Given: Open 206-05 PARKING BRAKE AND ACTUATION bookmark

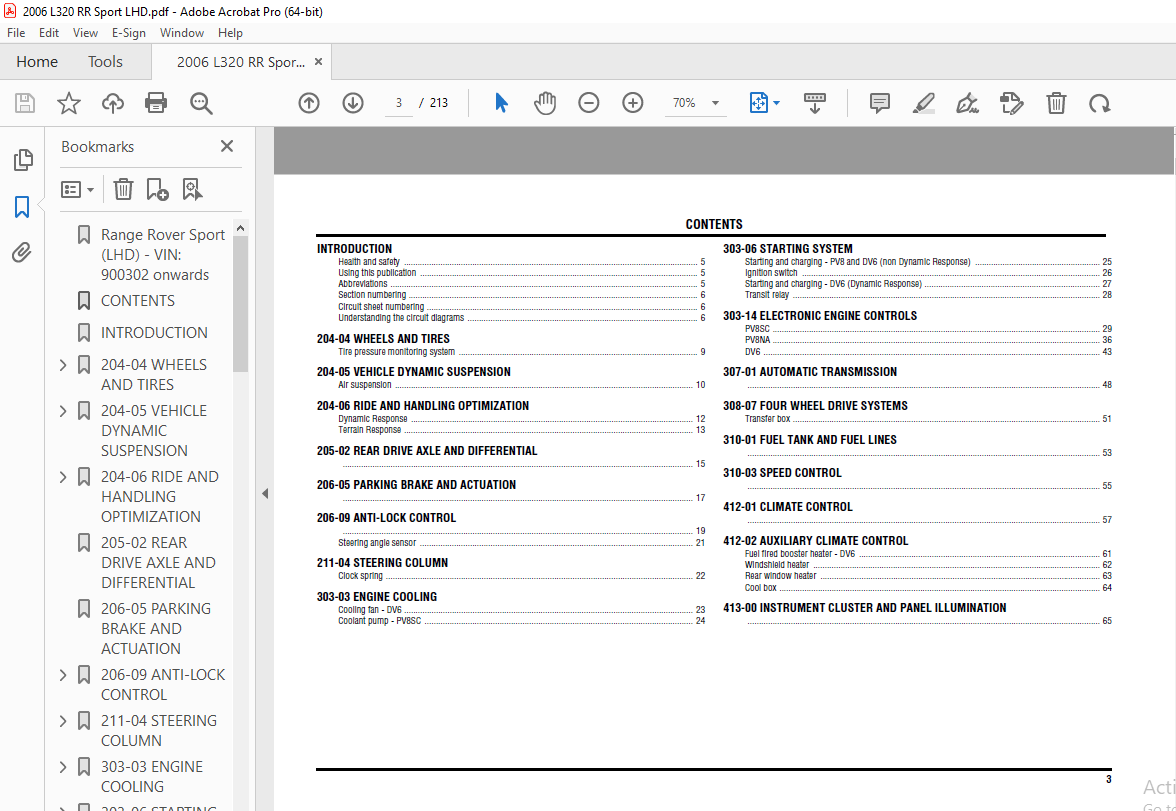Looking at the screenshot, I should pos(156,629).
